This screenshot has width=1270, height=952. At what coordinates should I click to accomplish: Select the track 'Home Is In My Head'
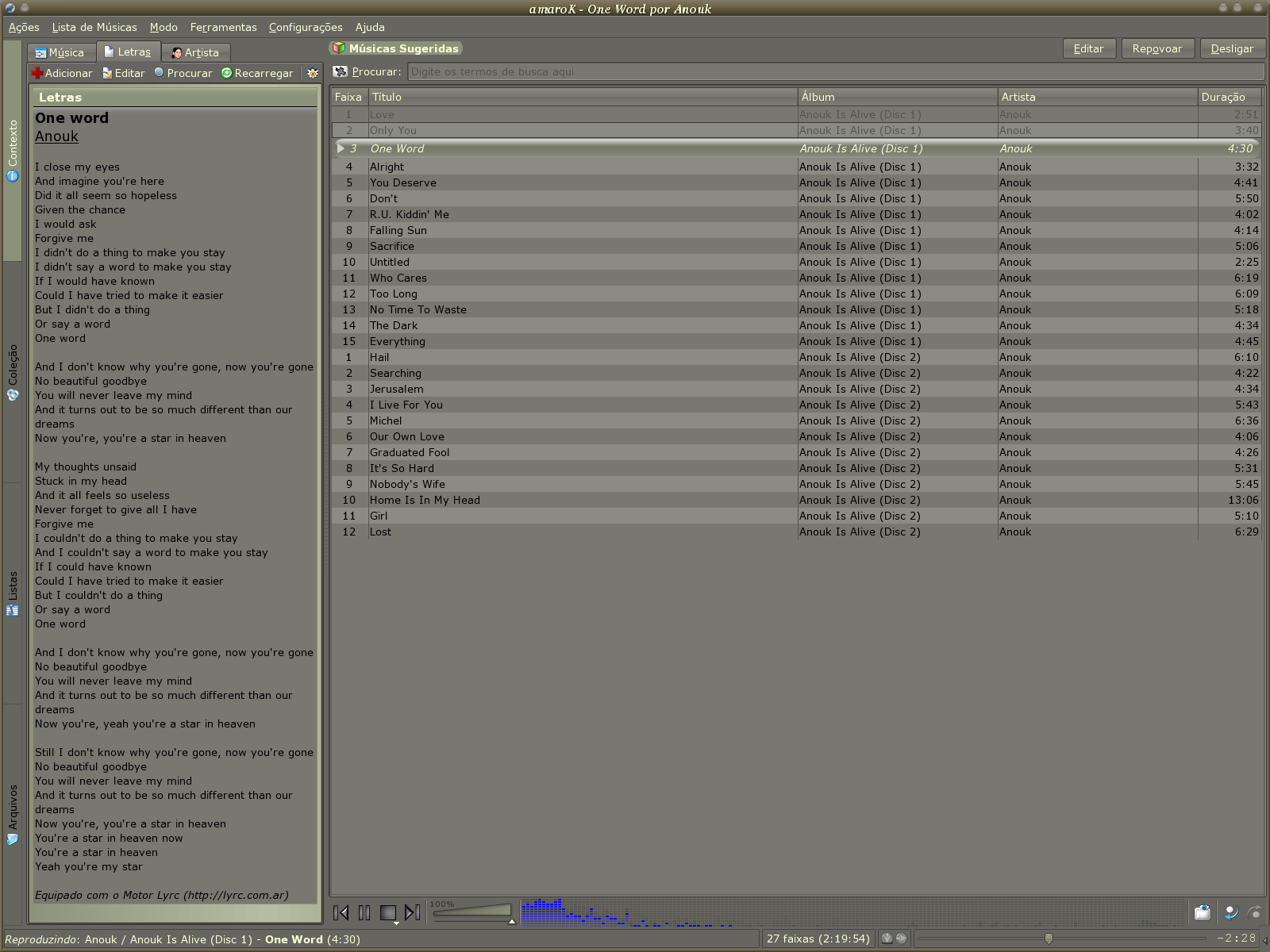(796, 500)
